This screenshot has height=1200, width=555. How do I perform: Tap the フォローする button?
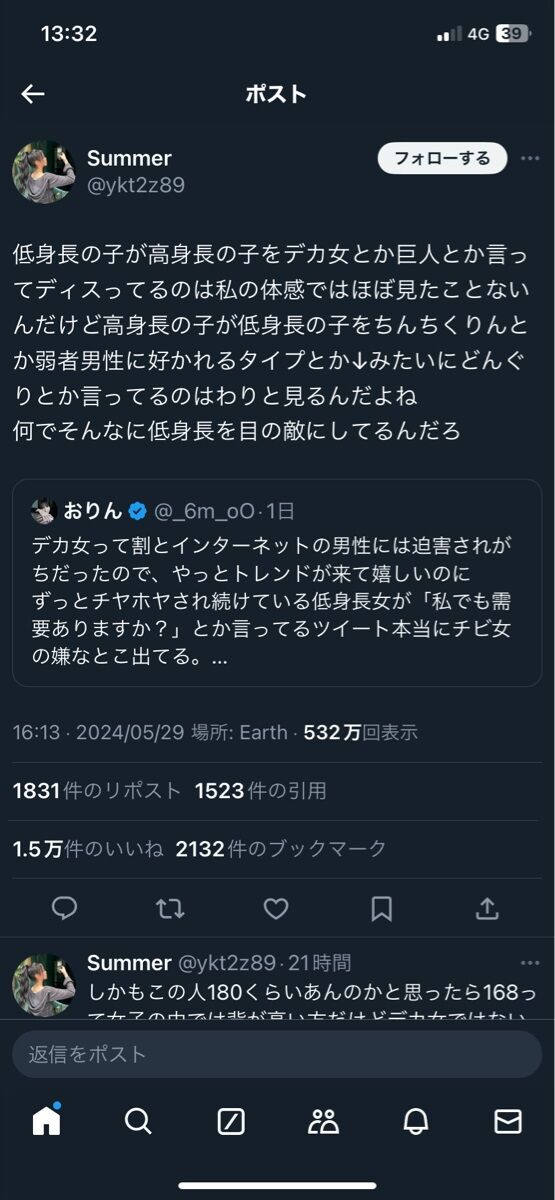(x=442, y=158)
